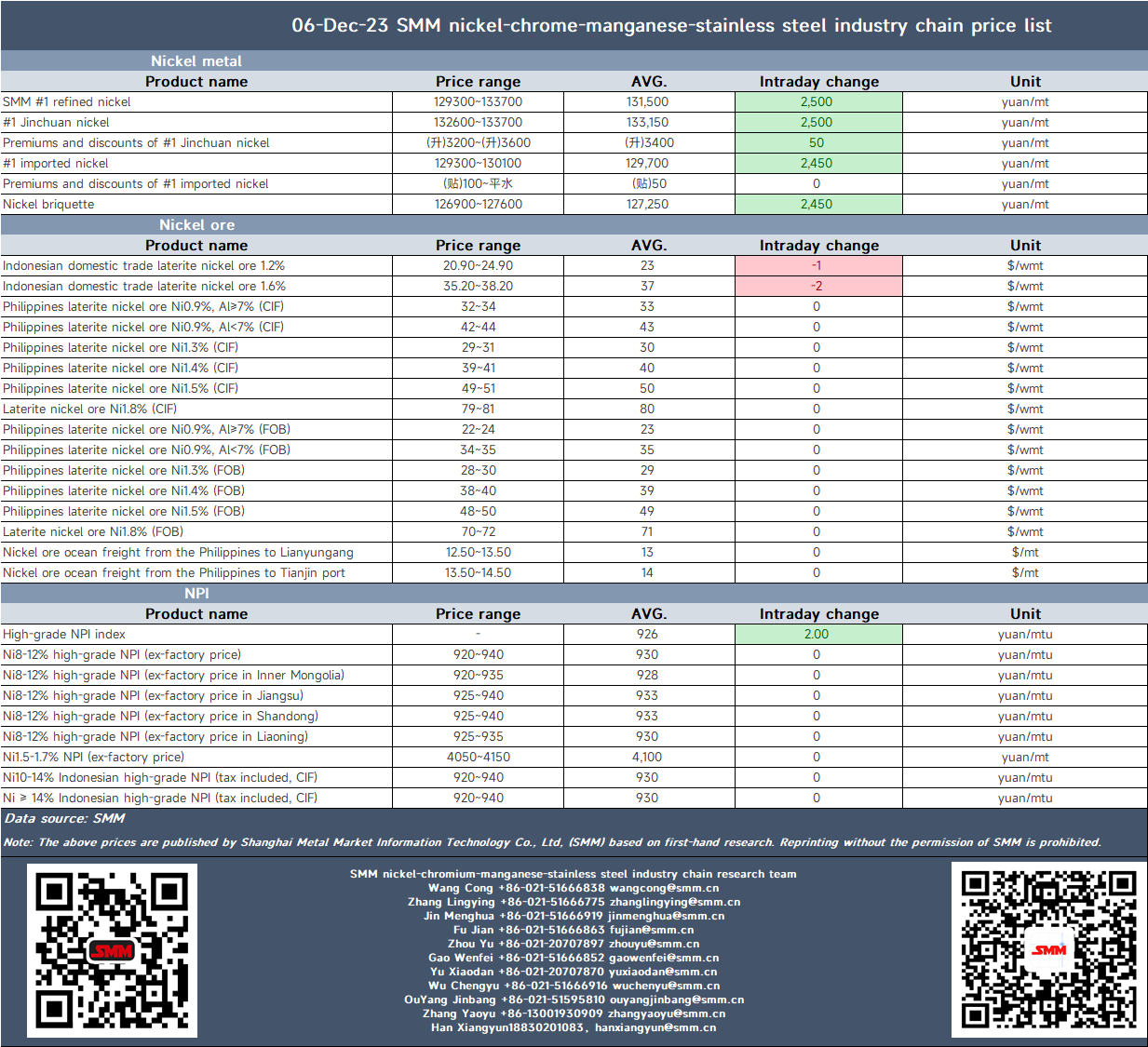Select the green 2,500 cell for SMM #1 refined nickel
Viewport: 1148px width, 1047px height.
(818, 102)
